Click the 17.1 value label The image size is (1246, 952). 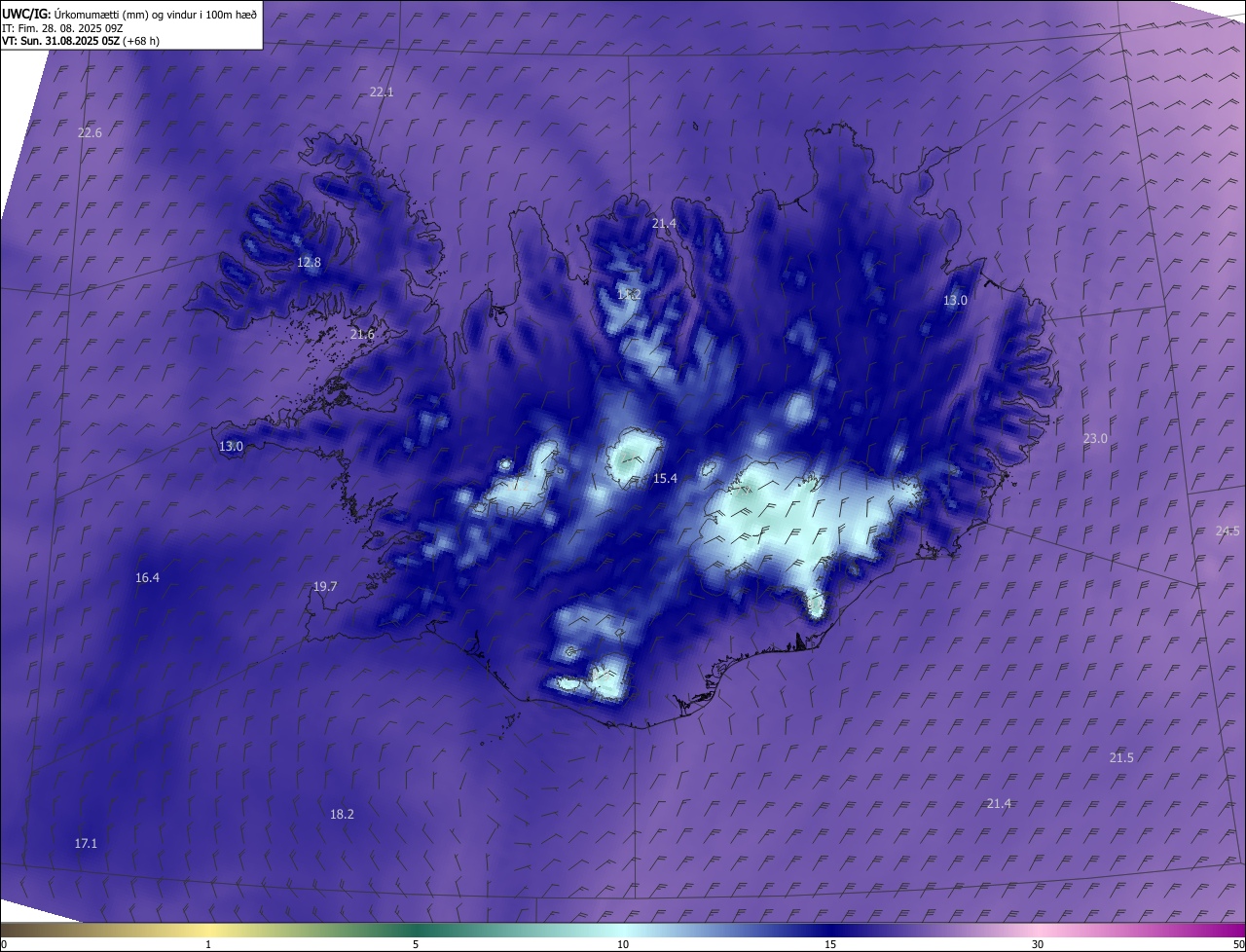coord(86,843)
